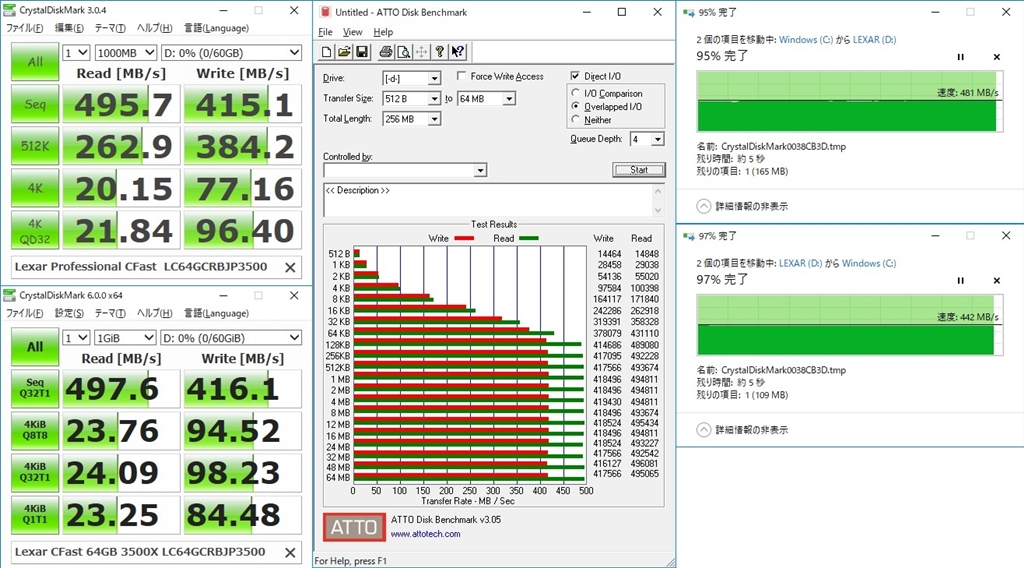Screen dimensions: 1024x568
Task: Click the Save floppy icon in ATTO toolbar
Action: 362,52
